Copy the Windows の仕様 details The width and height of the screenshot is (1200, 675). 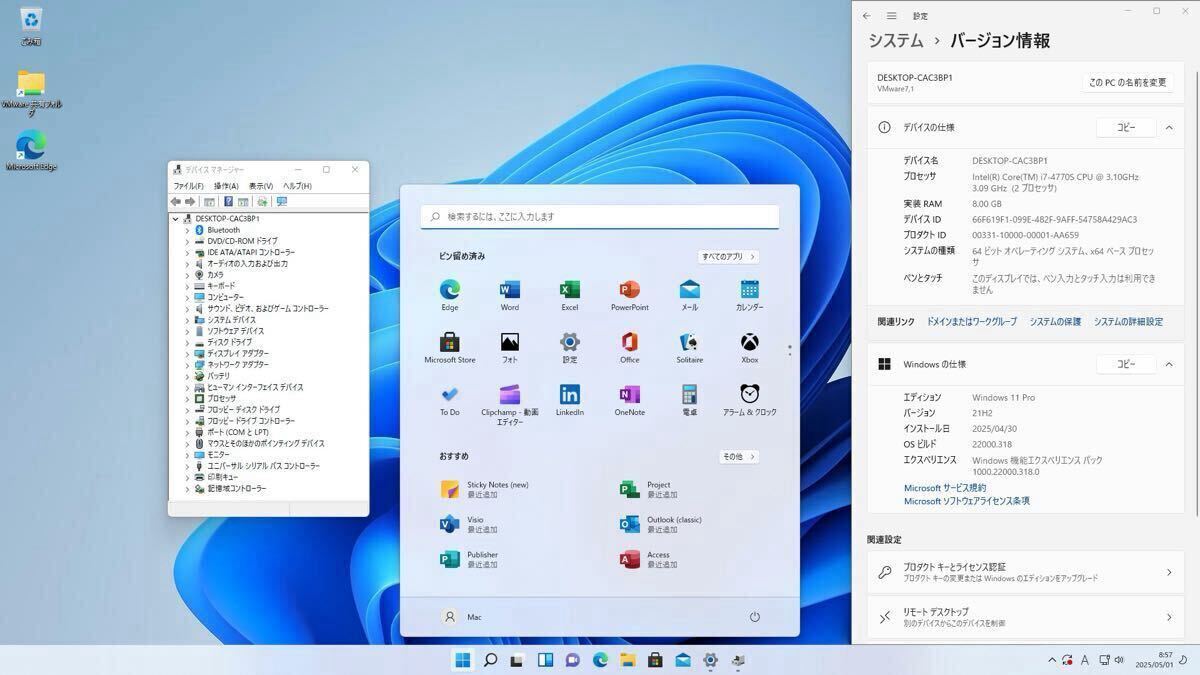[x=1126, y=364]
